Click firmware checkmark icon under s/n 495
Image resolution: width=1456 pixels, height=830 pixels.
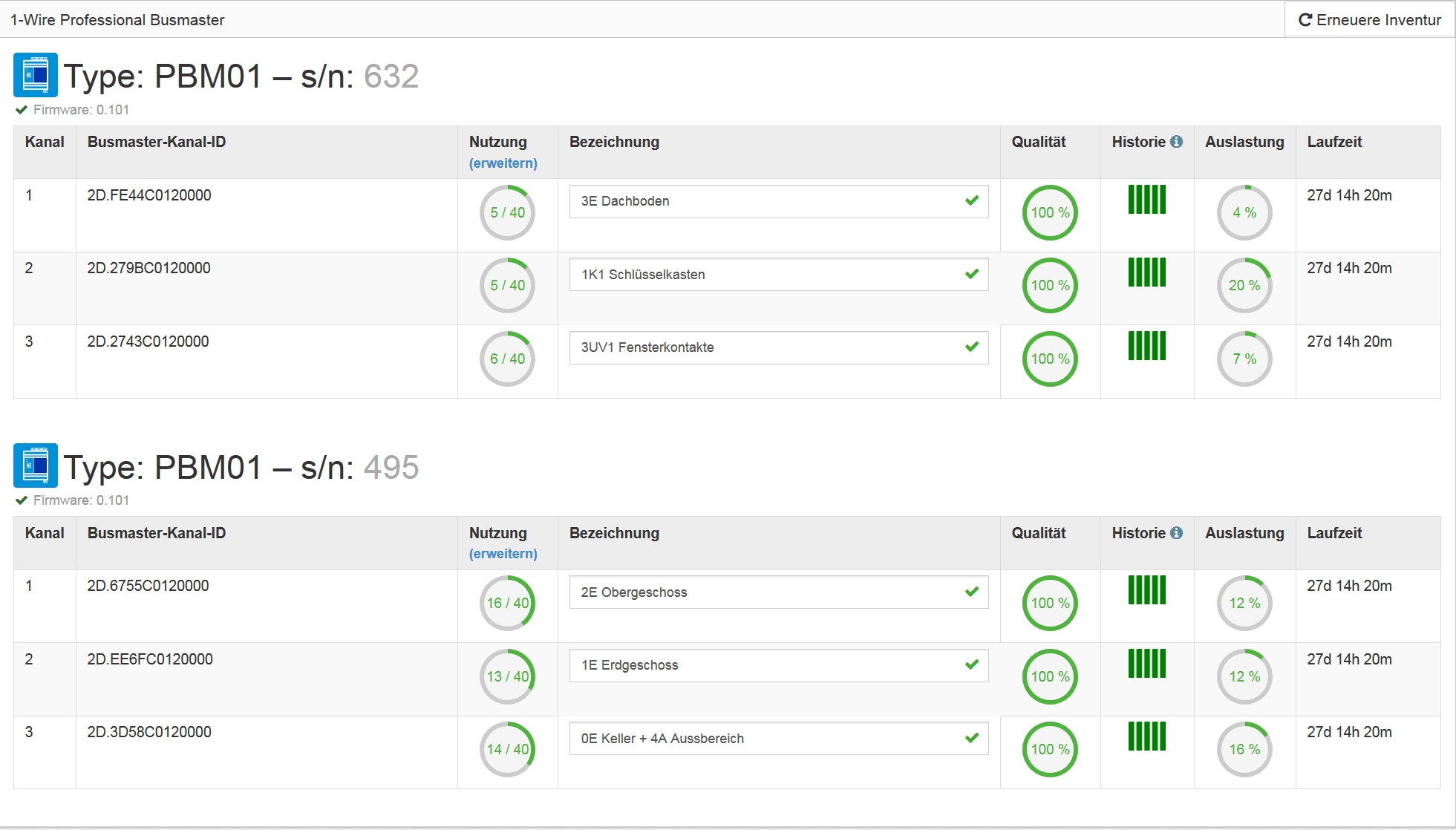tap(22, 500)
